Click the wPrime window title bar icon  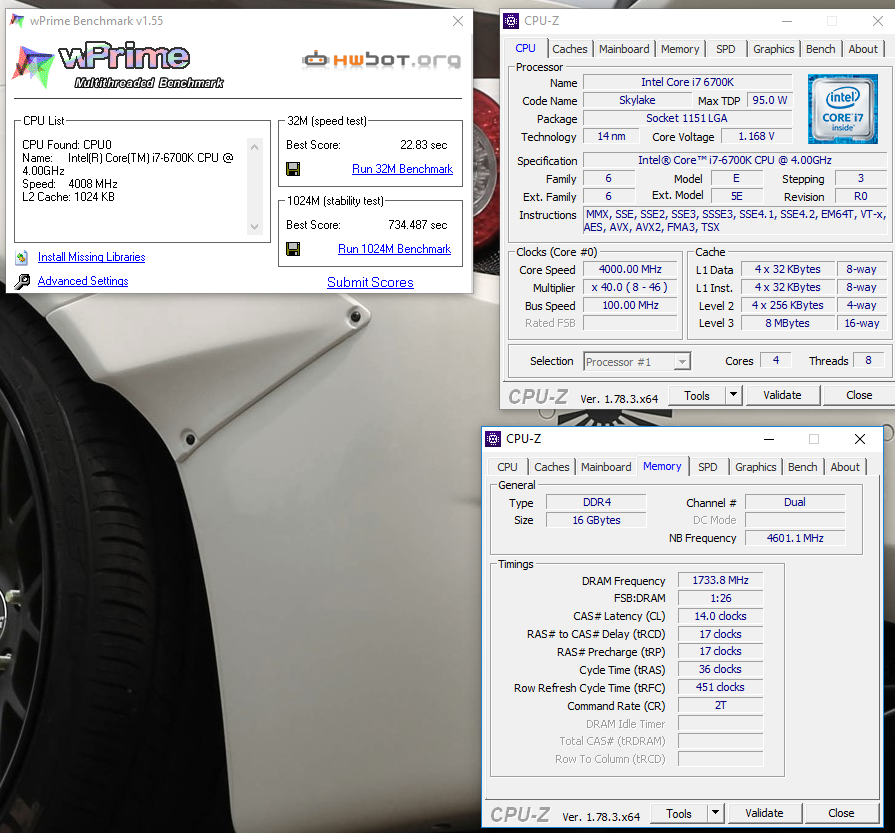coord(17,21)
